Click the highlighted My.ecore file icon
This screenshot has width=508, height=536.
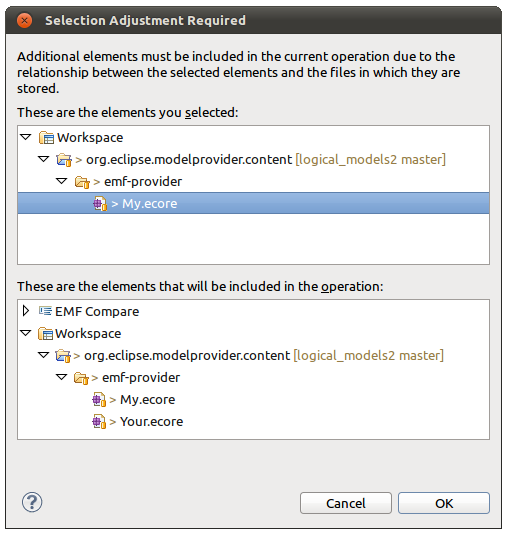[100, 204]
